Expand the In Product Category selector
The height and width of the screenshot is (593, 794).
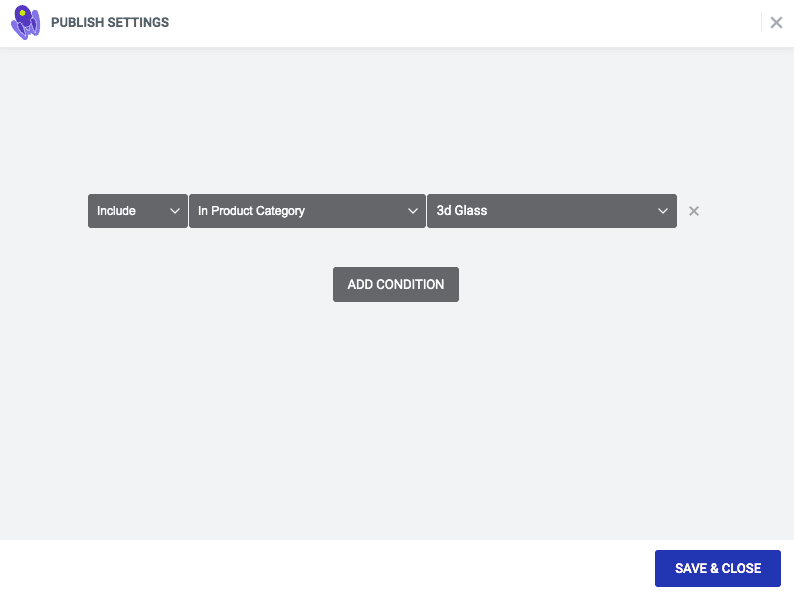(307, 211)
